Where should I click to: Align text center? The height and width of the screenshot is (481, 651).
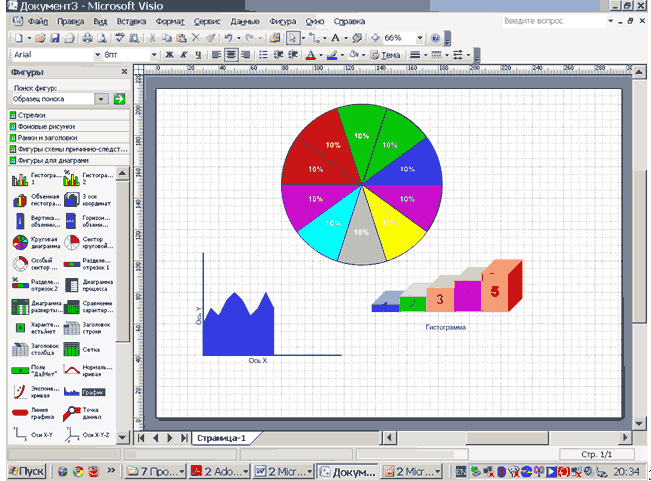[x=231, y=55]
